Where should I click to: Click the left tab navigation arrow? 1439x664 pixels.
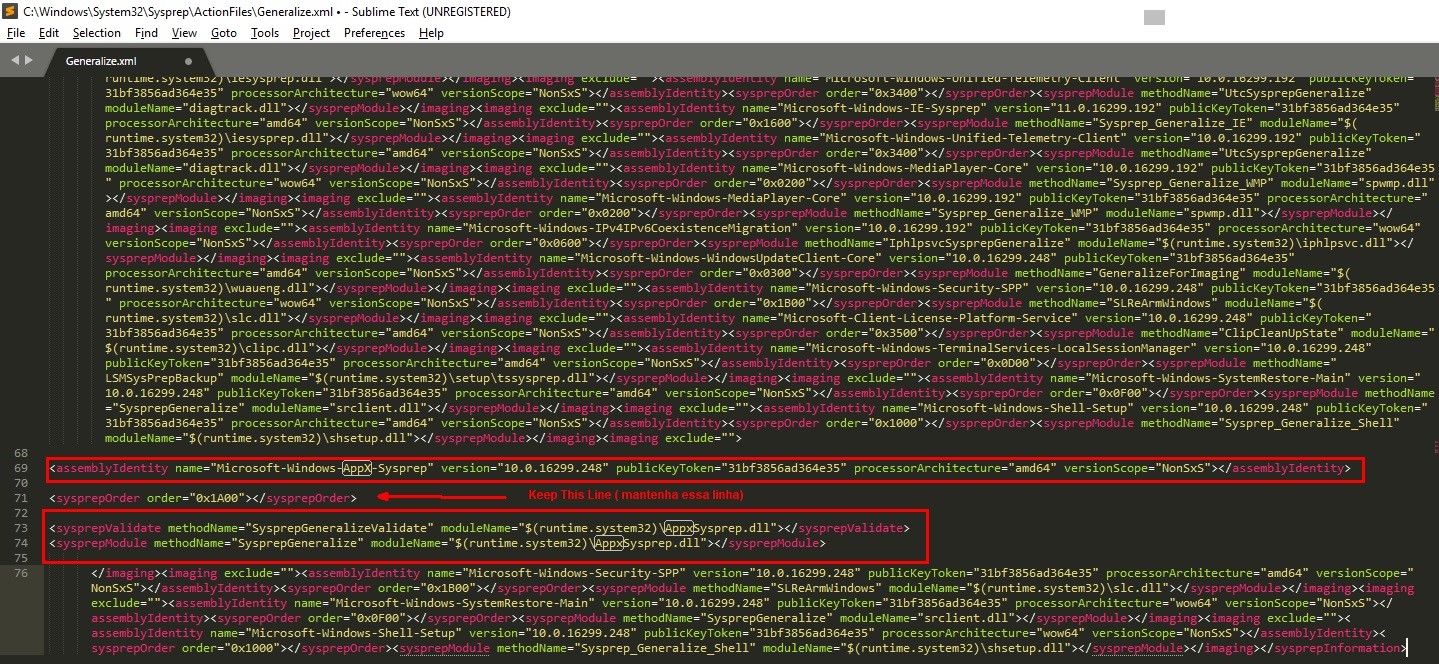point(14,60)
